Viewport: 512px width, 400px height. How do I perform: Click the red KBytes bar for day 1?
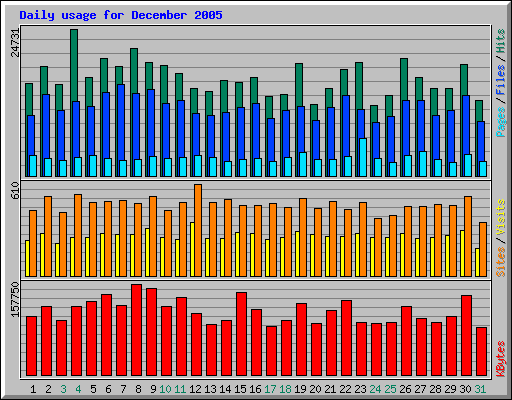[31, 346]
